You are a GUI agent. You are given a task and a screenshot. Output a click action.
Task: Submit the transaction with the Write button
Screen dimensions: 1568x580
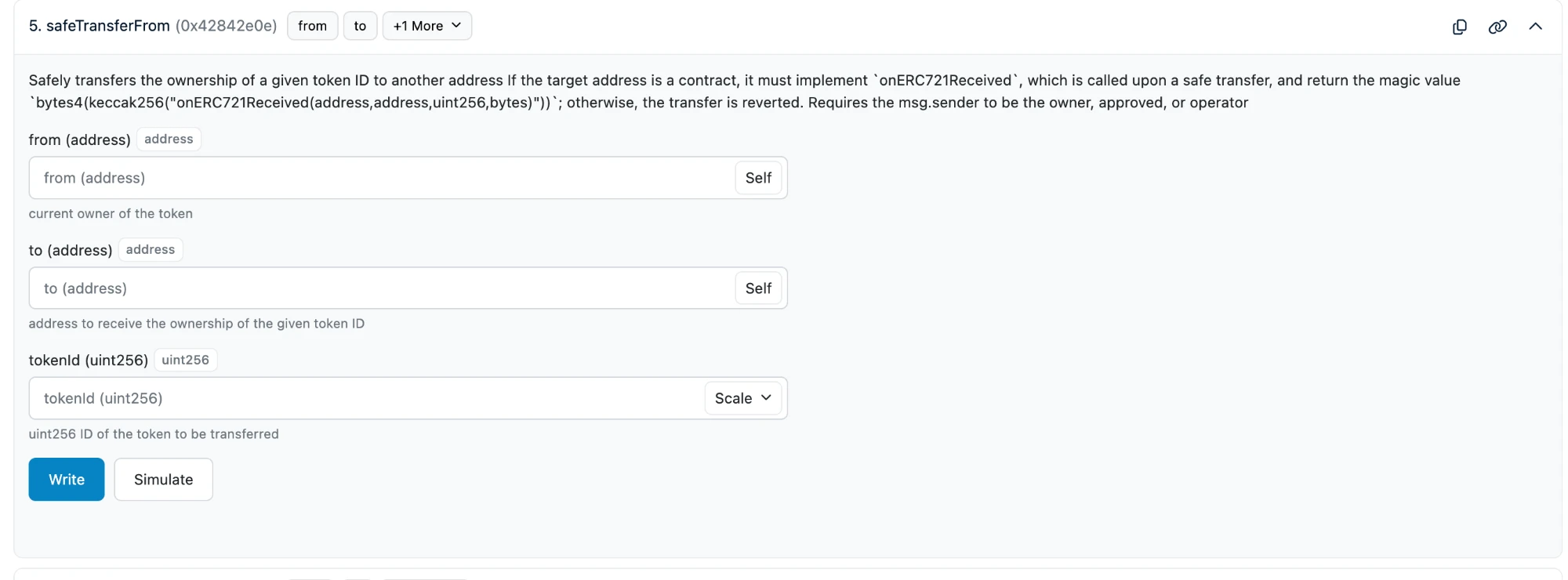point(67,480)
